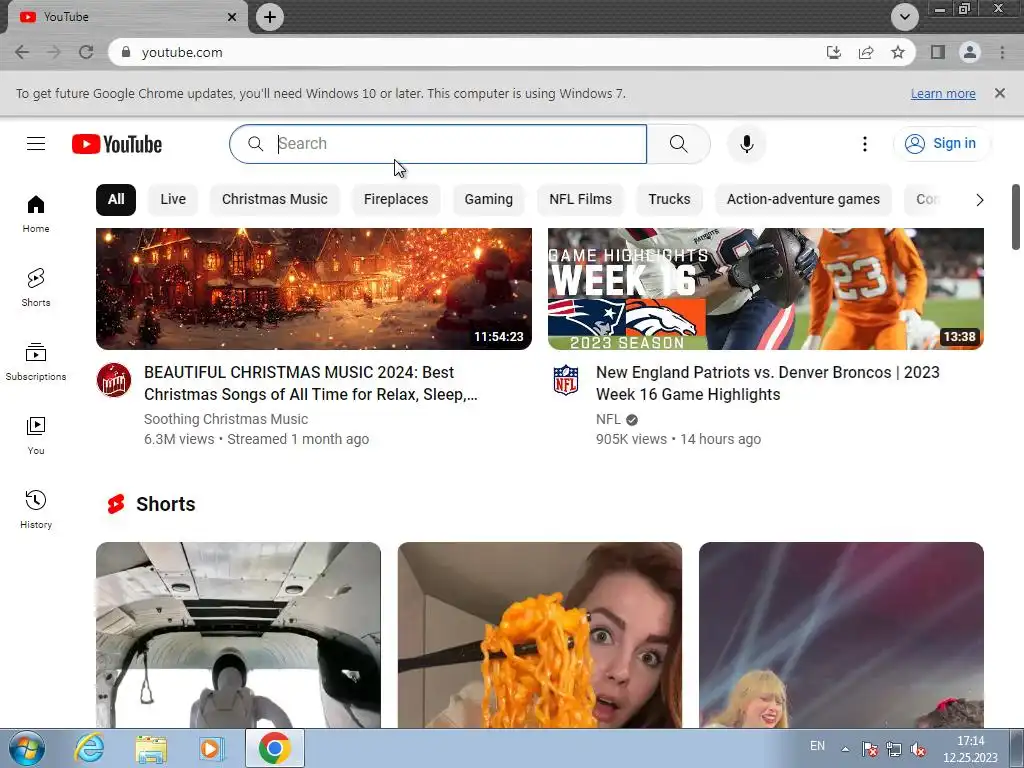Open Windows Explorer from taskbar
The height and width of the screenshot is (768, 1024).
[151, 748]
